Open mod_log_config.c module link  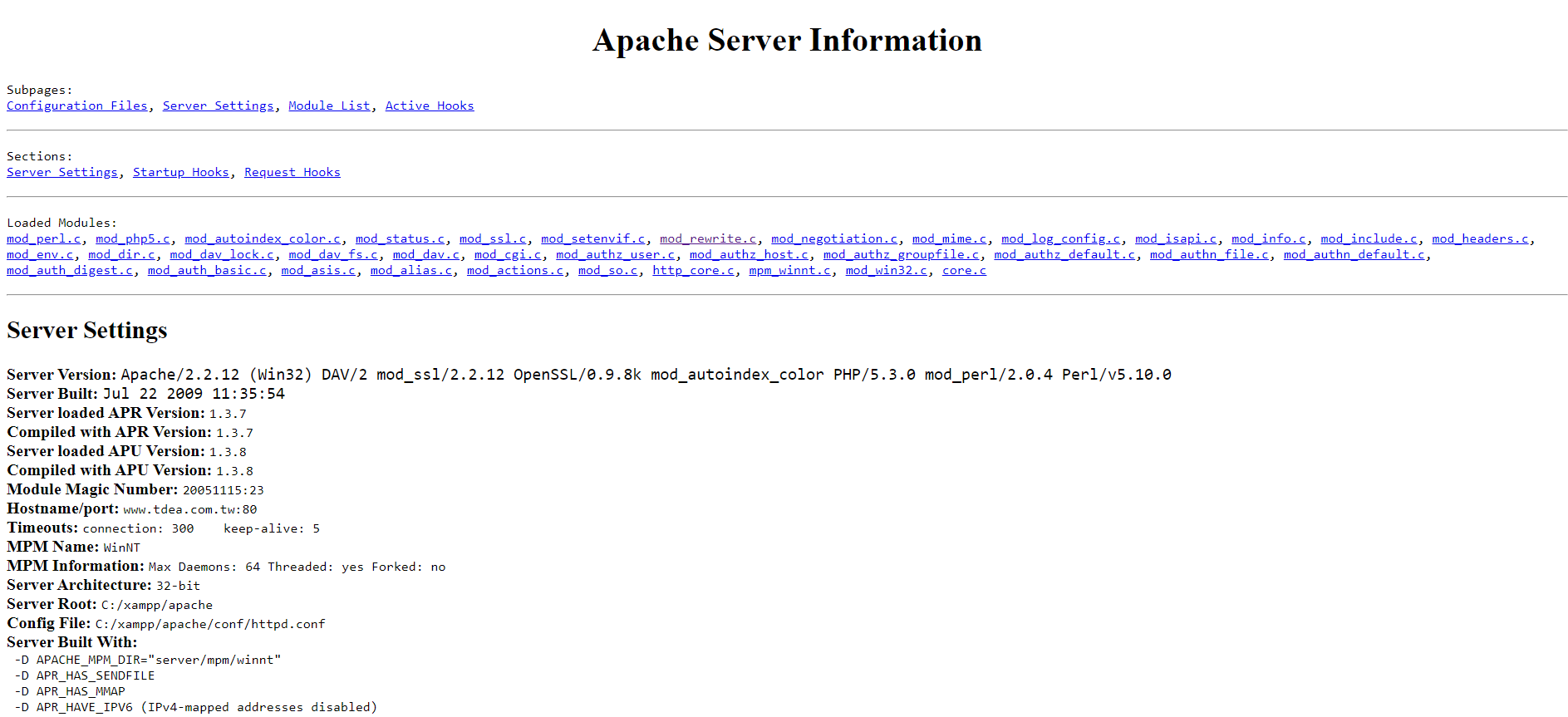click(1061, 238)
